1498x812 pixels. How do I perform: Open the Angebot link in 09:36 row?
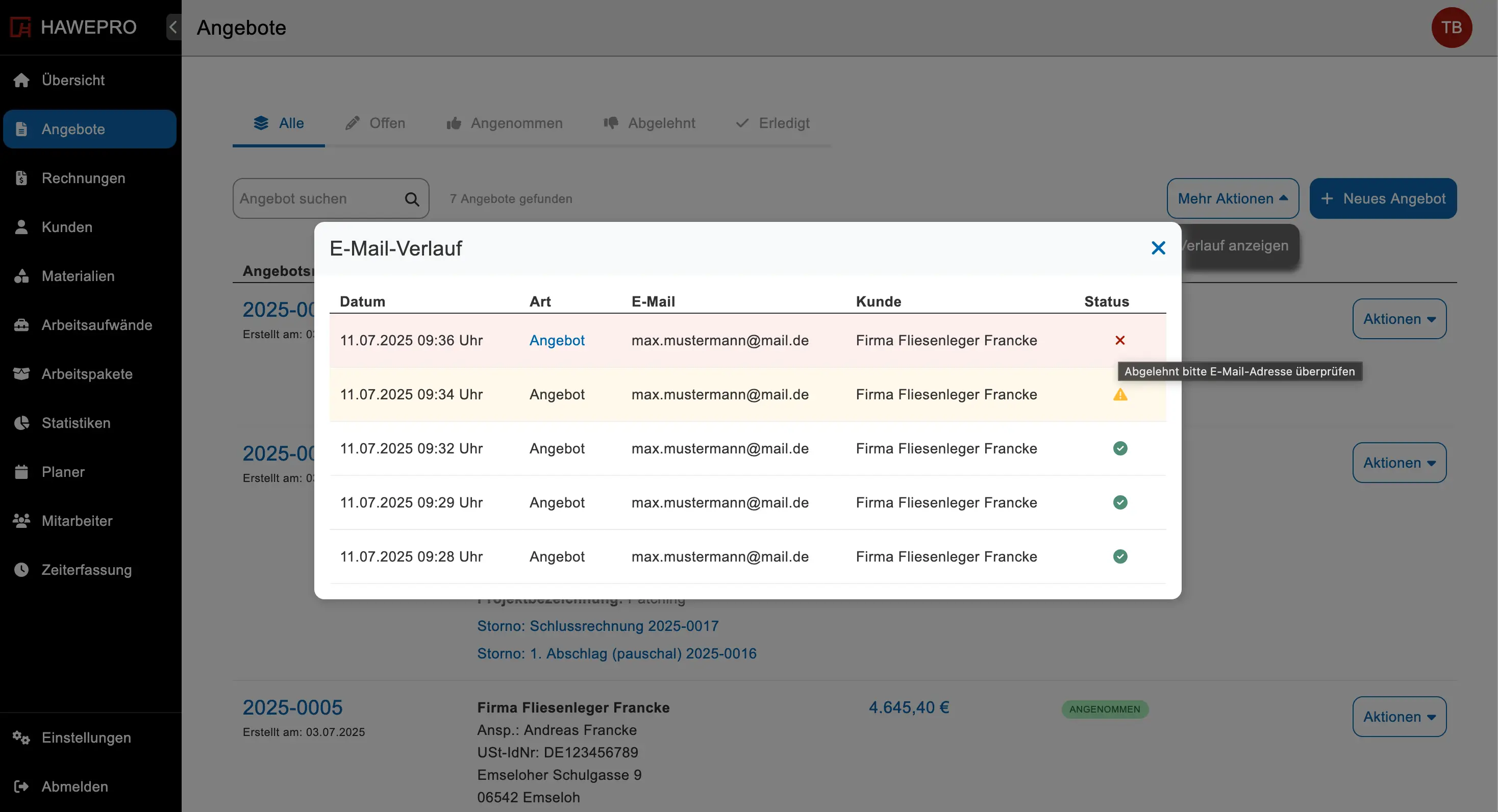(x=557, y=340)
